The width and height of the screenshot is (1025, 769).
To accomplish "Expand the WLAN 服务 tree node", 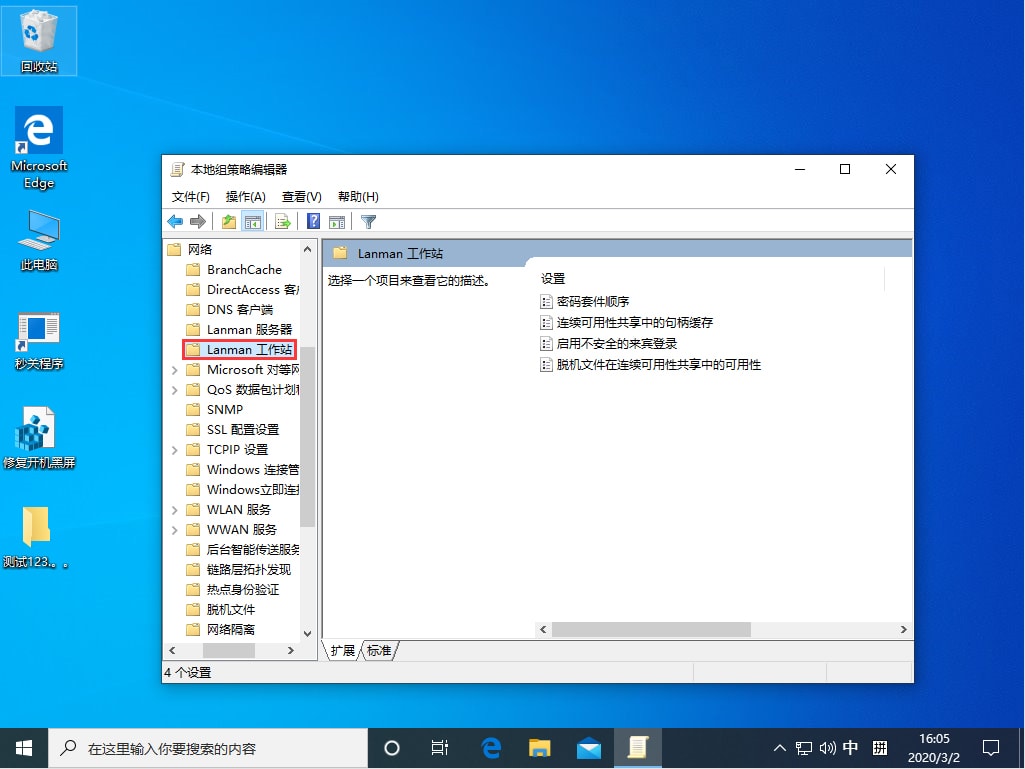I will point(176,509).
